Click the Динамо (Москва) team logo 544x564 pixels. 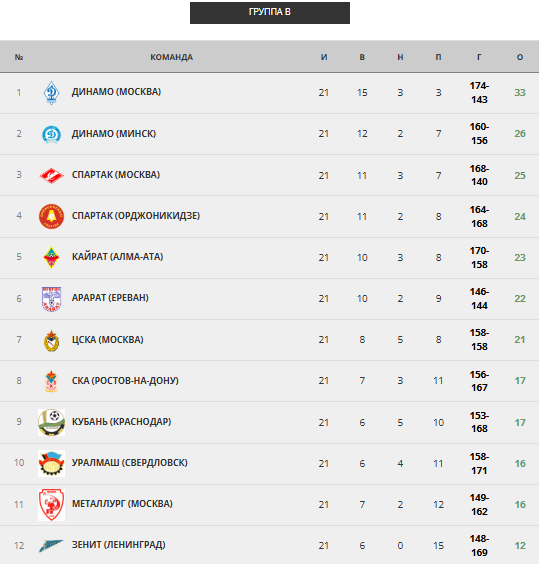51,93
